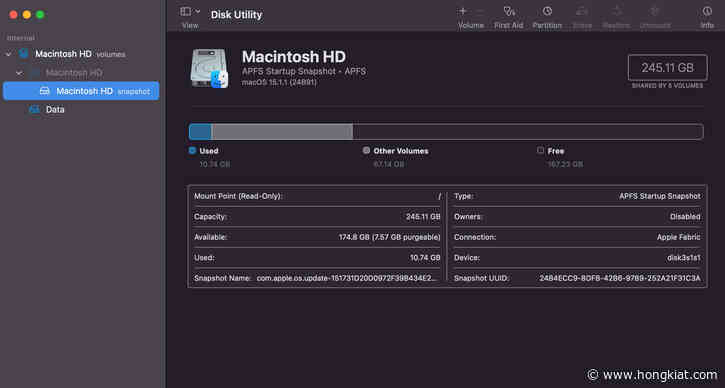The width and height of the screenshot is (725, 388).
Task: Zoom the window with green button
Action: tap(40, 15)
